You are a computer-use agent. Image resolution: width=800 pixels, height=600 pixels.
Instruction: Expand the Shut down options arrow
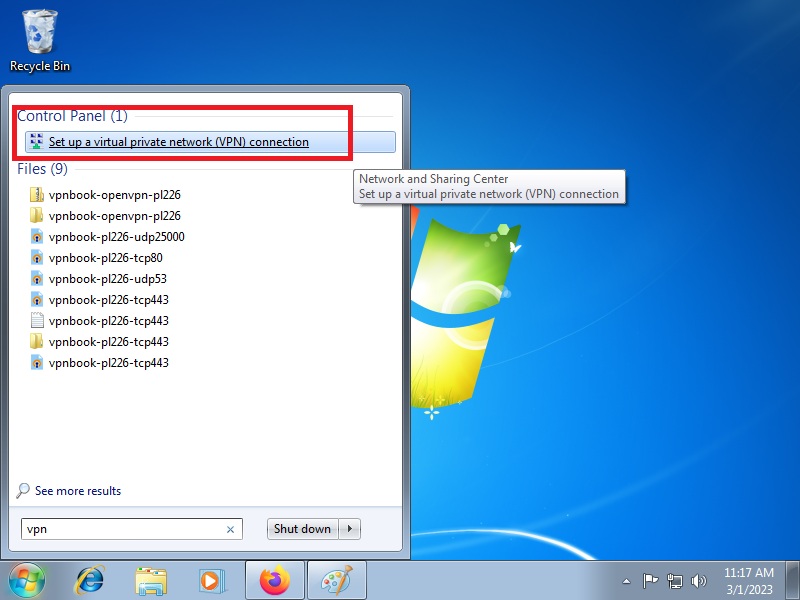[350, 529]
